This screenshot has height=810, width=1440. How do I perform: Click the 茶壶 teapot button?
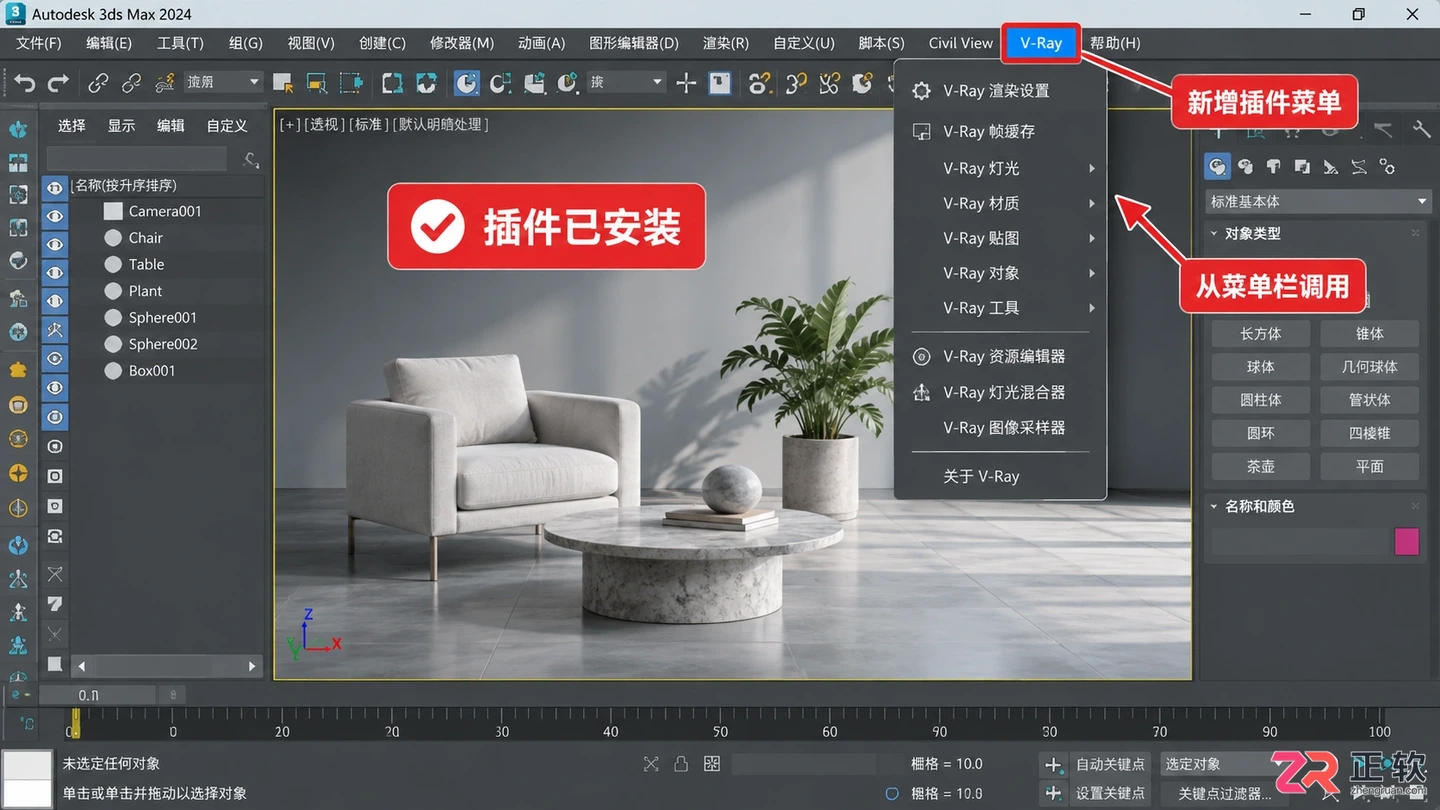coord(1261,466)
